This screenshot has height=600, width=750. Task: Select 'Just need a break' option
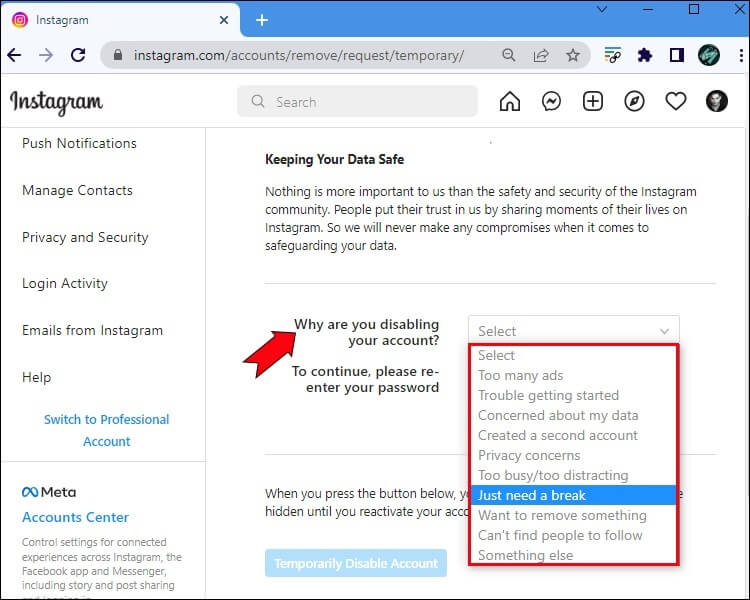[x=574, y=495]
